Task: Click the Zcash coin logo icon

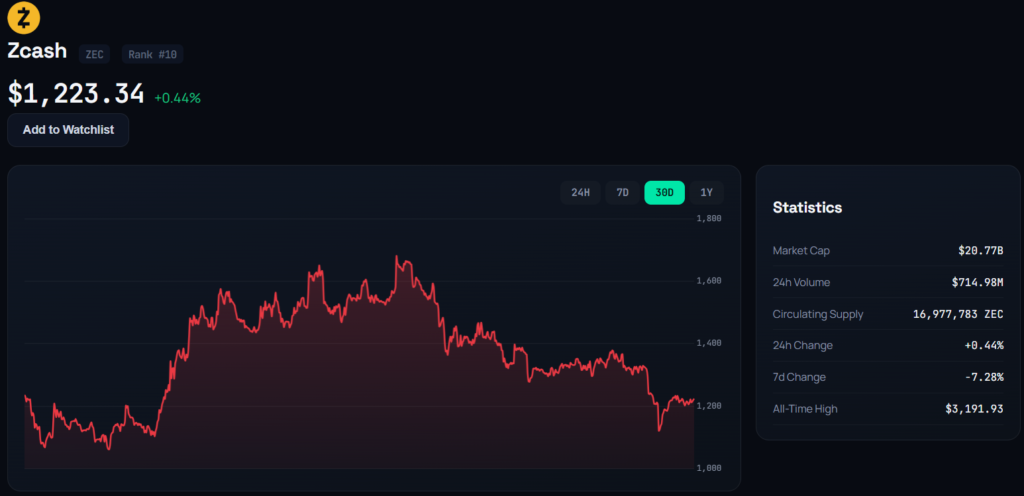Action: (x=24, y=18)
